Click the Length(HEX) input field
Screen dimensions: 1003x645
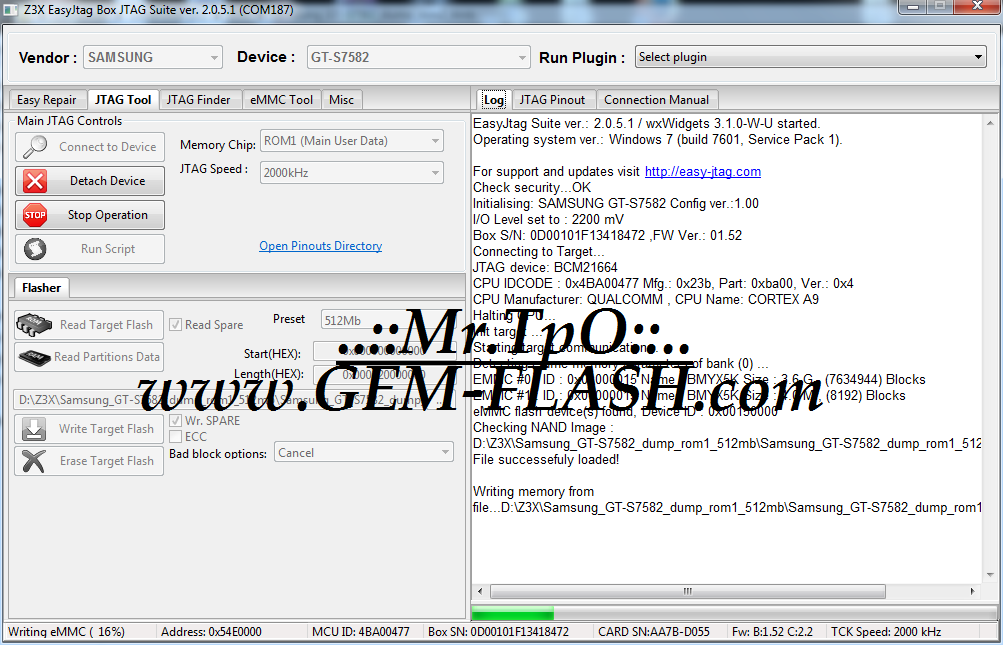[384, 374]
